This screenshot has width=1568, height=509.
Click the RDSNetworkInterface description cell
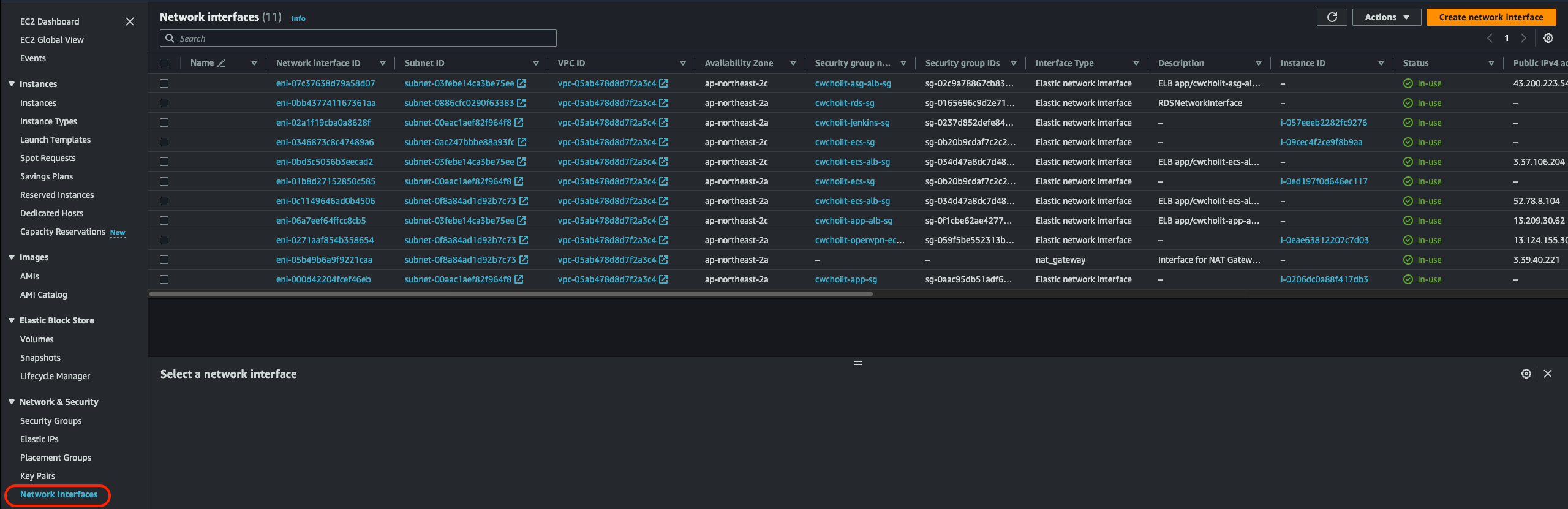(x=1200, y=103)
